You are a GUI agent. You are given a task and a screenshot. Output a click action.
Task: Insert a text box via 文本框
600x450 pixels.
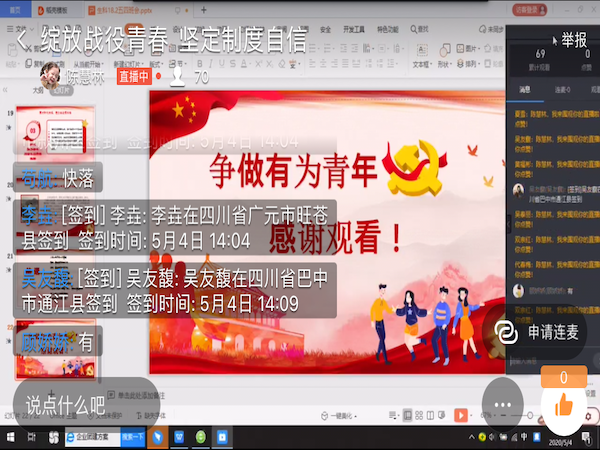coord(422,56)
